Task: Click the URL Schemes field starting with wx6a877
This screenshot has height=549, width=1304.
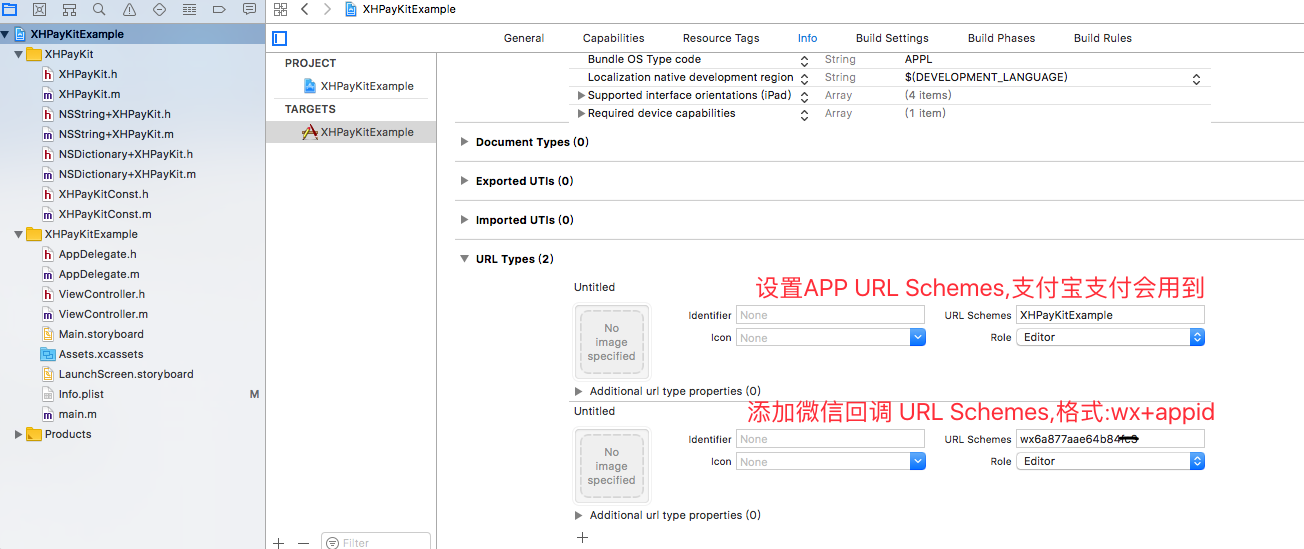Action: coord(1110,439)
